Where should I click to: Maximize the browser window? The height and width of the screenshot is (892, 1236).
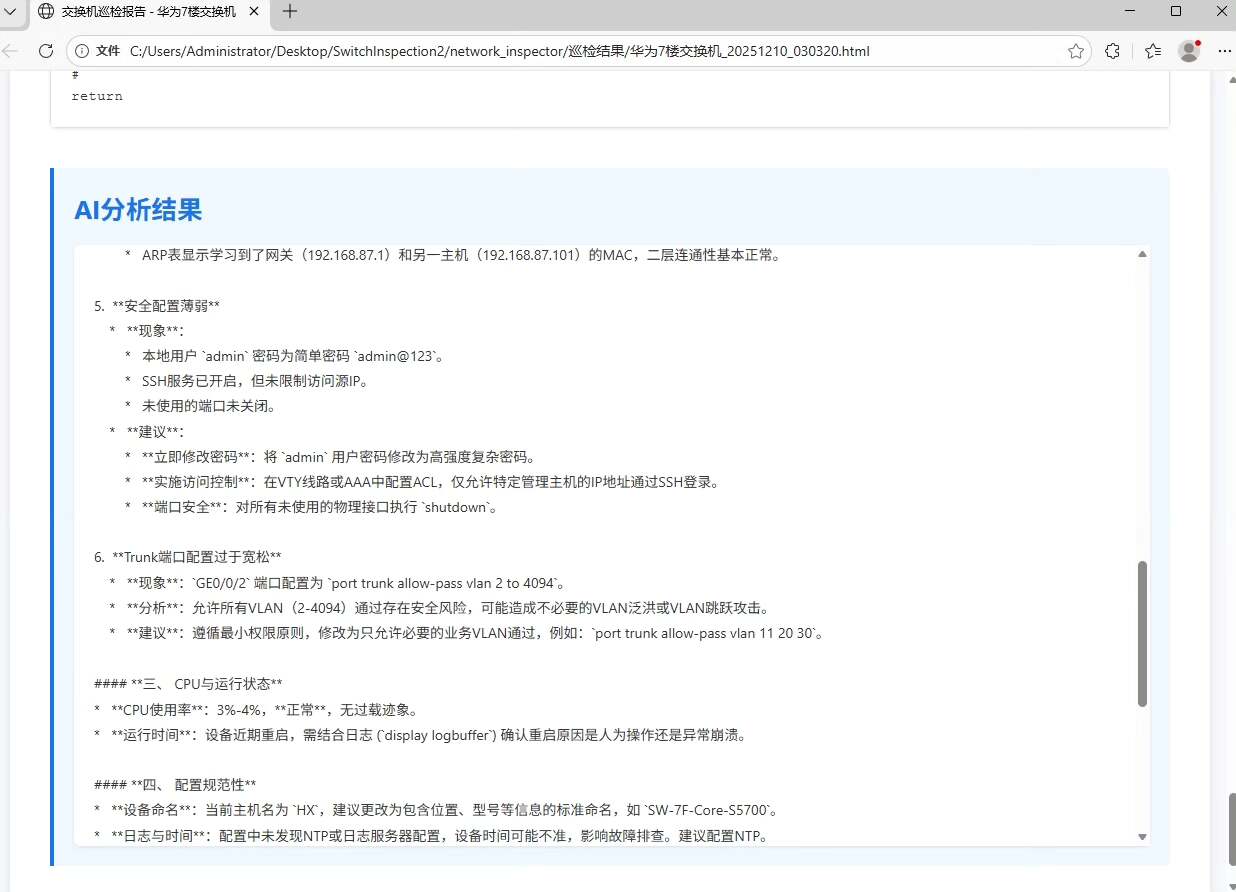(x=1176, y=11)
